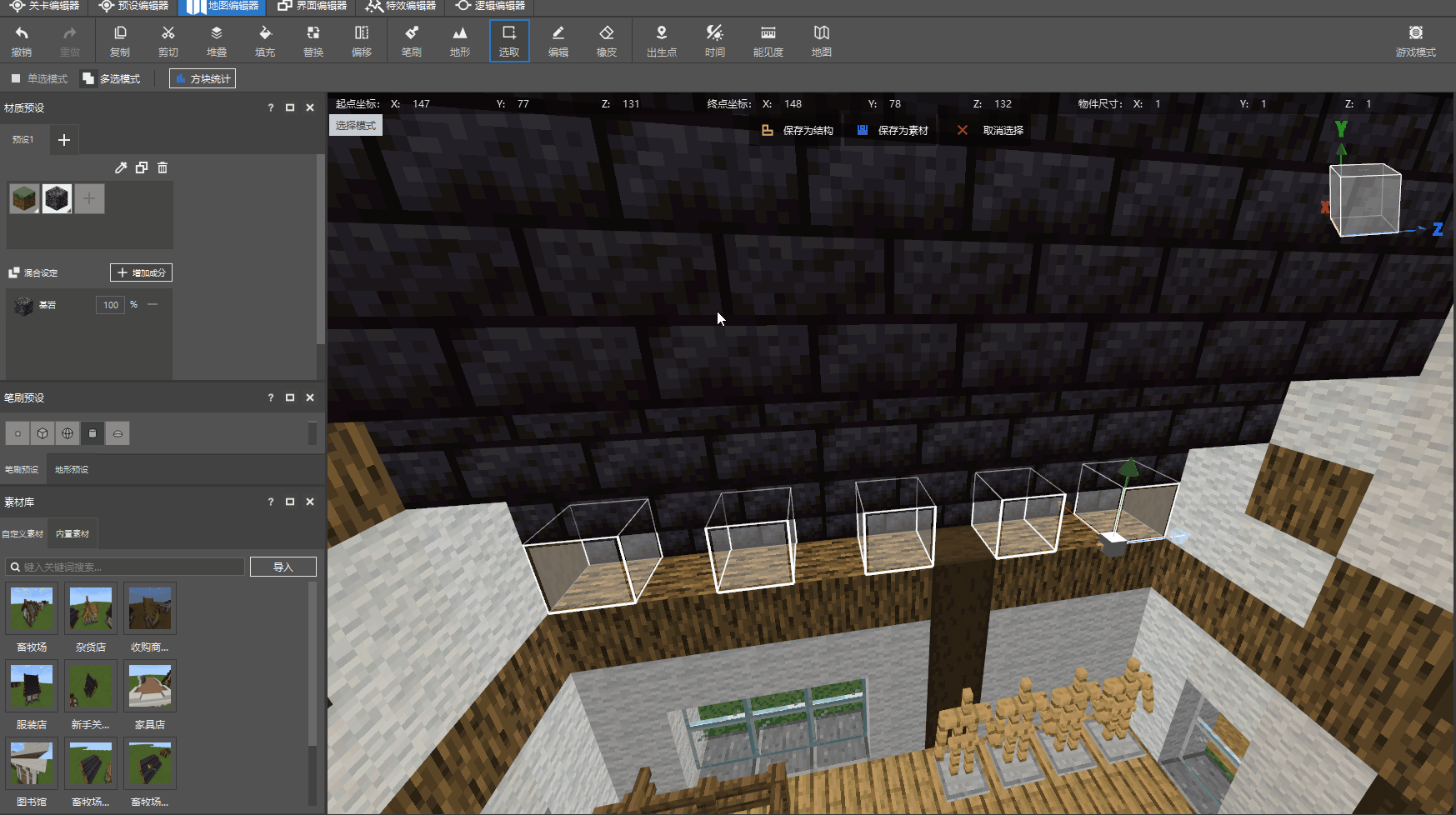1456x815 pixels.
Task: Switch to 界面编辑器 tab
Action: coord(312,6)
